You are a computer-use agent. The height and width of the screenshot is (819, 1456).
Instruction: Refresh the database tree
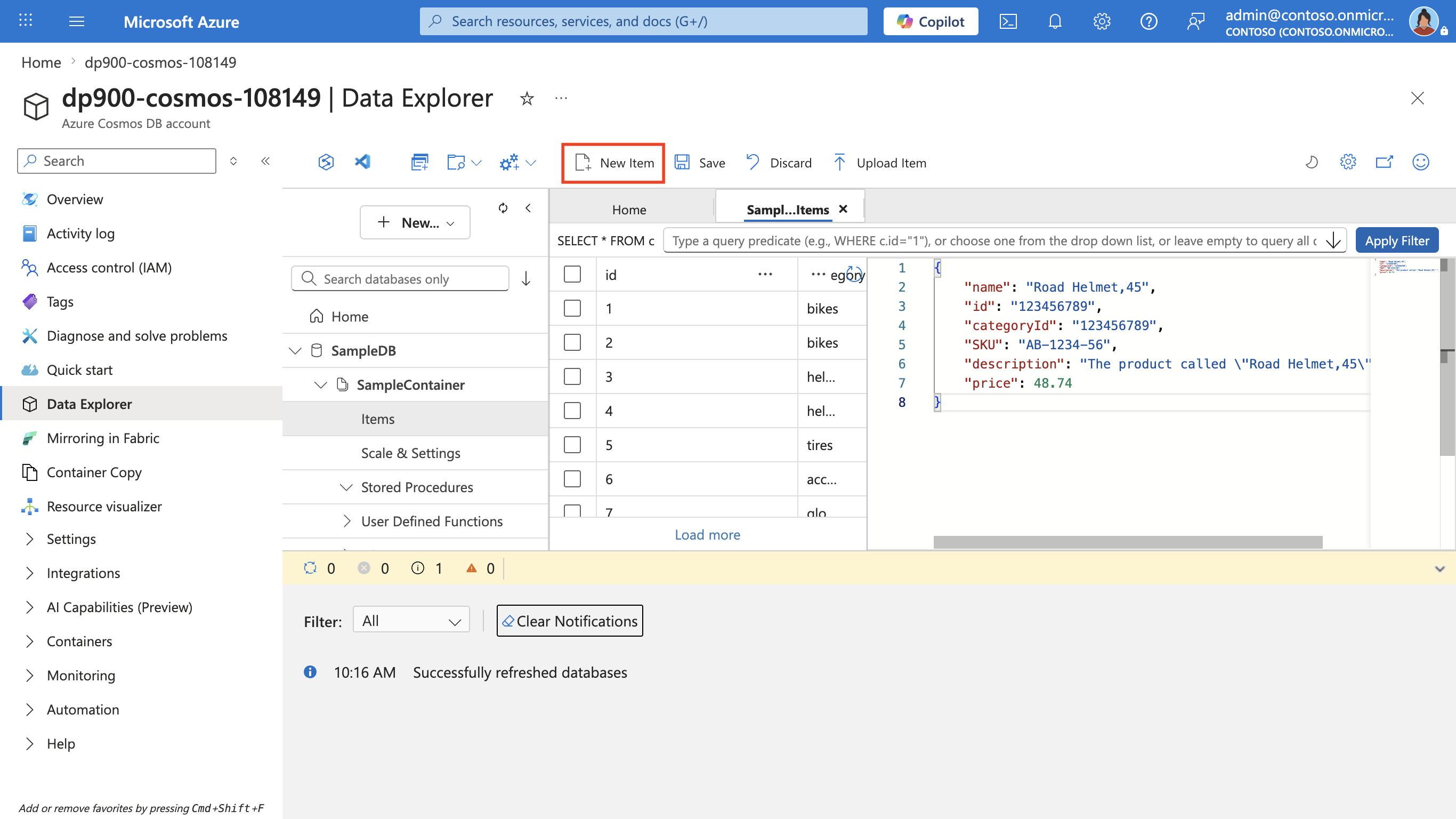point(503,208)
